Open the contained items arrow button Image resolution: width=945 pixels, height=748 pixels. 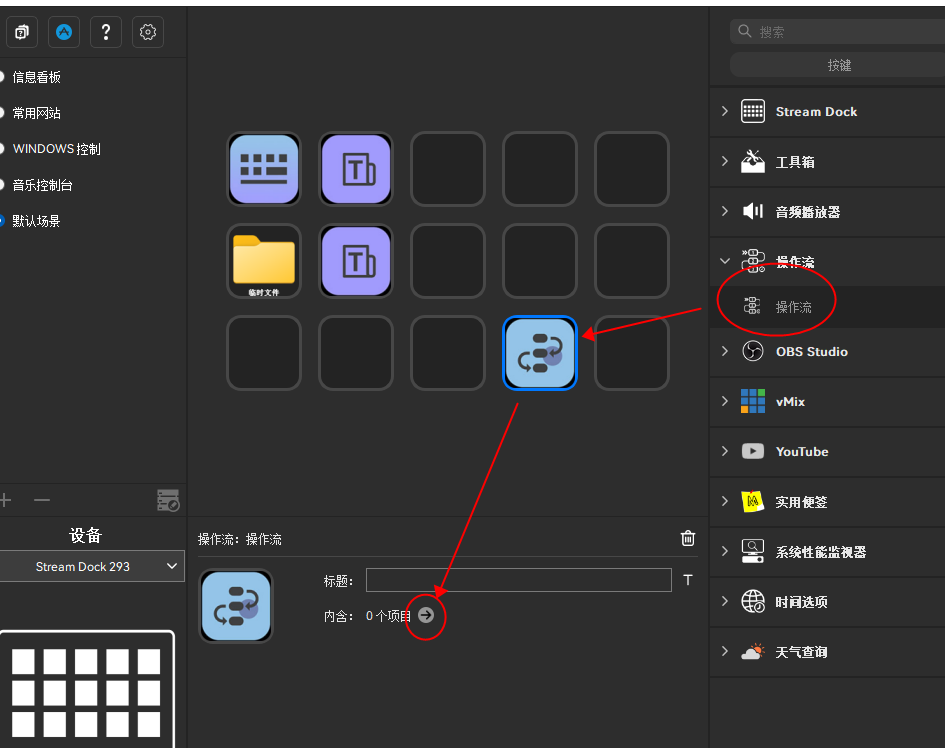pyautogui.click(x=426, y=615)
